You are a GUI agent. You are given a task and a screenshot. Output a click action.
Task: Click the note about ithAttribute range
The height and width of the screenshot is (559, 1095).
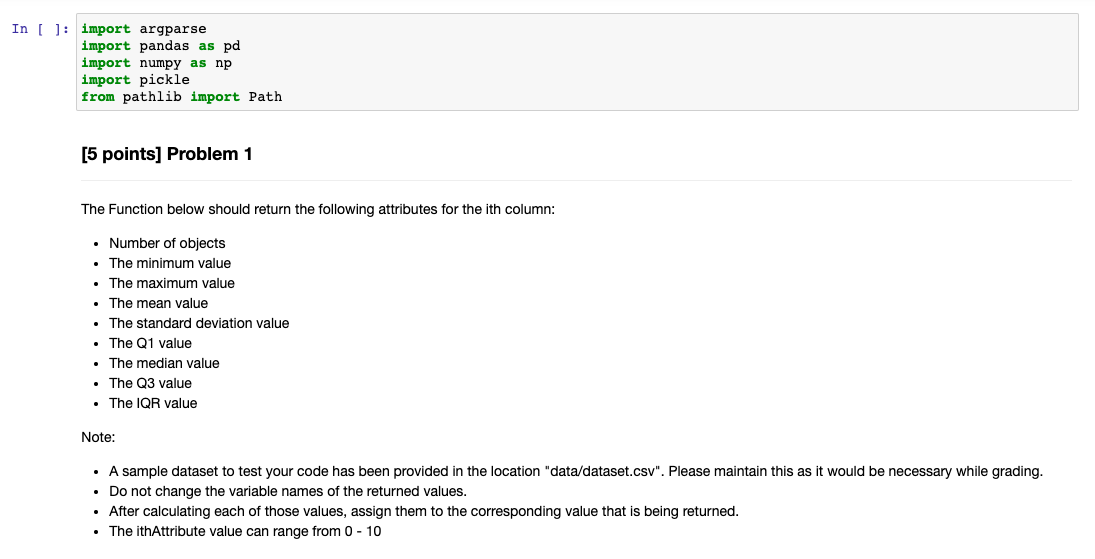[245, 531]
